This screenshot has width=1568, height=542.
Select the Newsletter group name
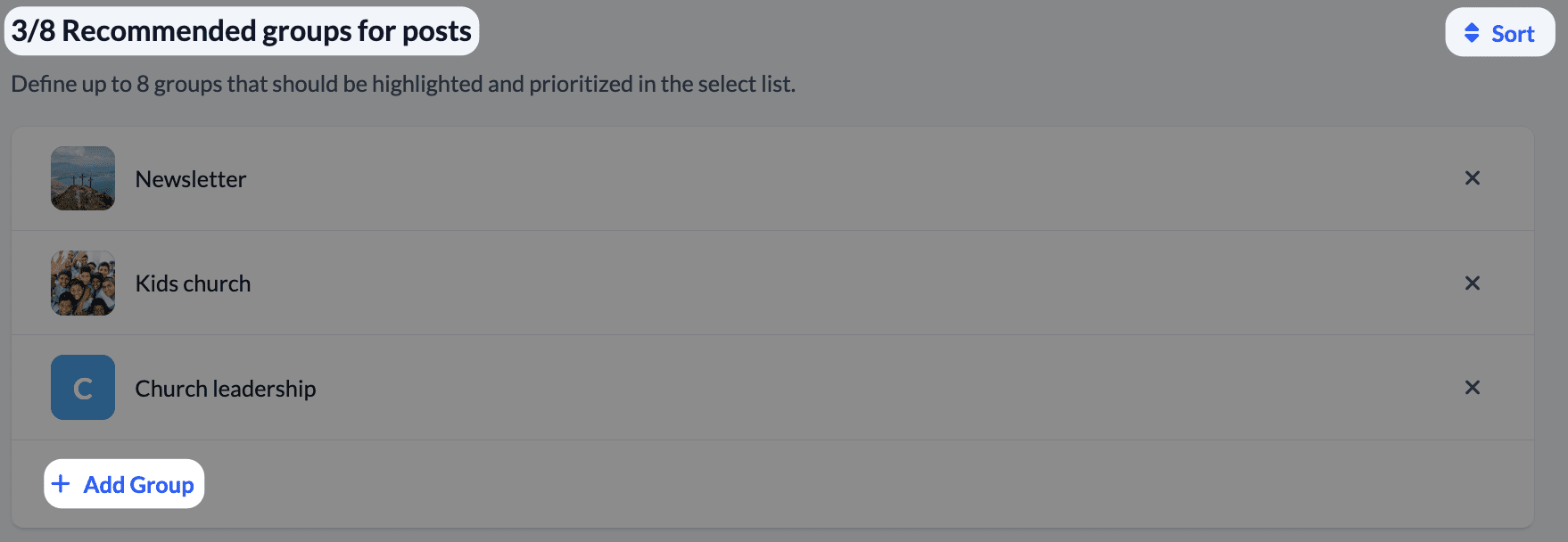[x=191, y=179]
